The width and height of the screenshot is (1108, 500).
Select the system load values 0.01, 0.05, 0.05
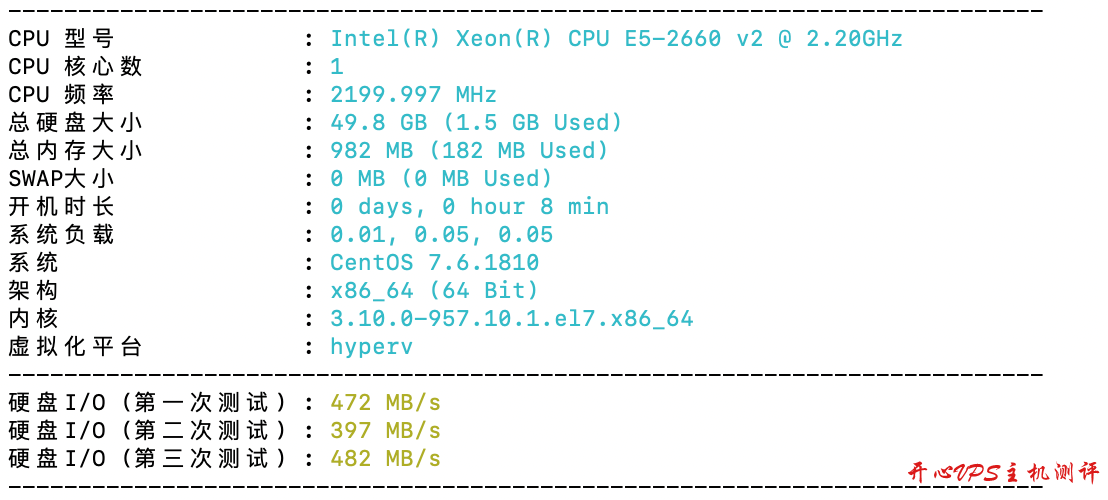[441, 235]
